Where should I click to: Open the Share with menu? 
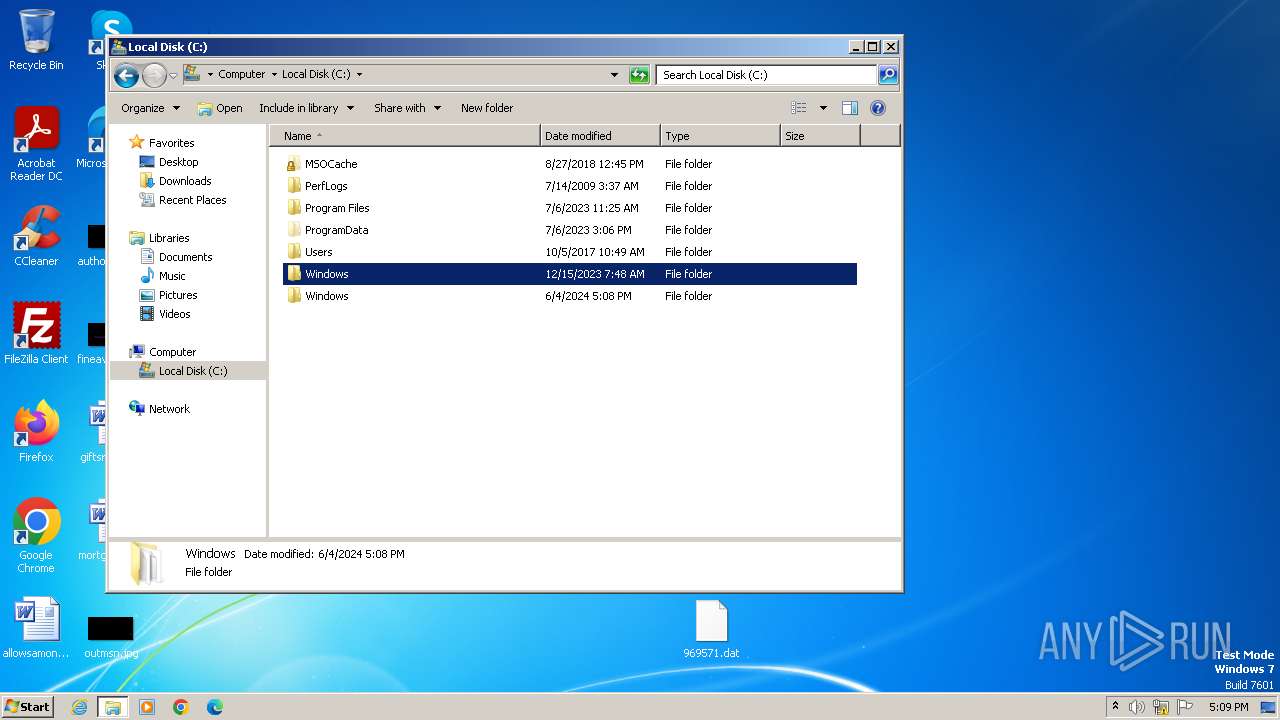click(x=407, y=108)
